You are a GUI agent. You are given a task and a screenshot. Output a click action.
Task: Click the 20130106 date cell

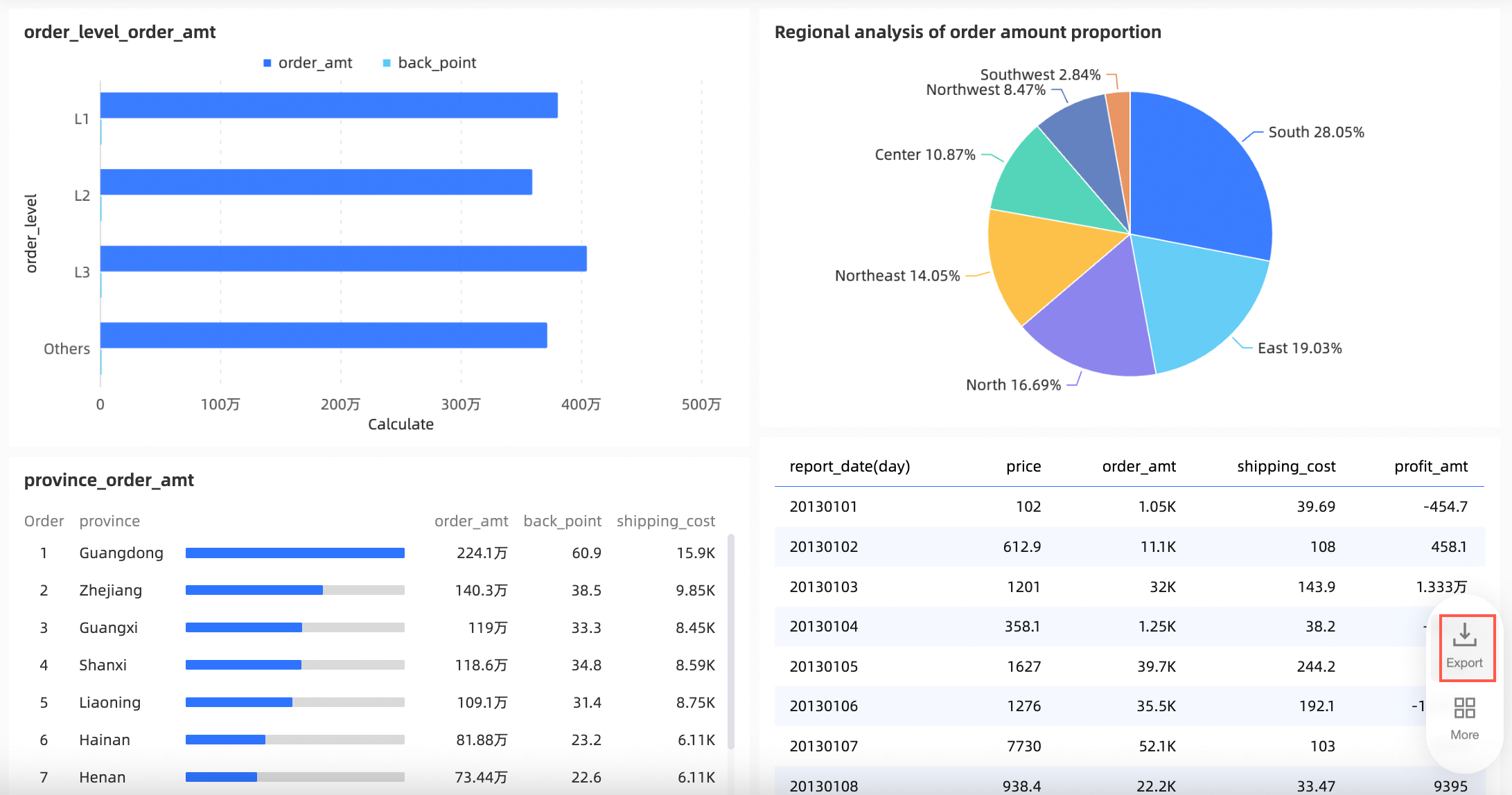point(823,706)
